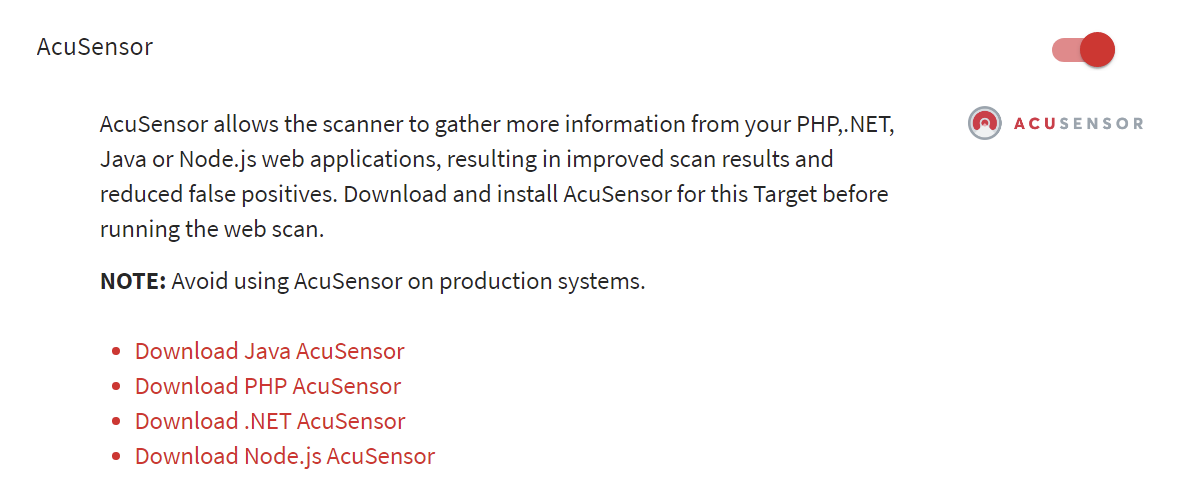Download the Java AcuSensor

(270, 351)
